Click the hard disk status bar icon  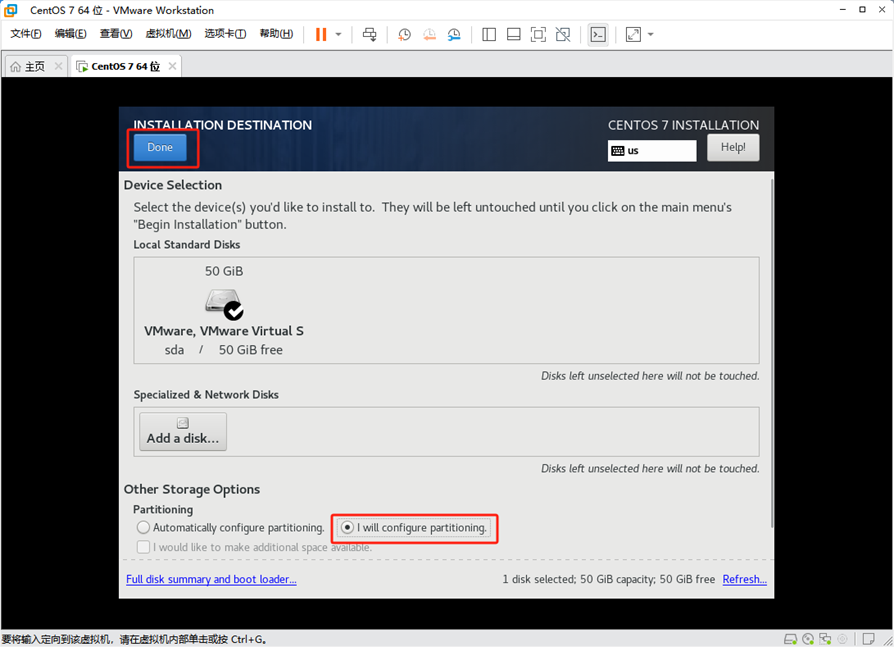[790, 639]
